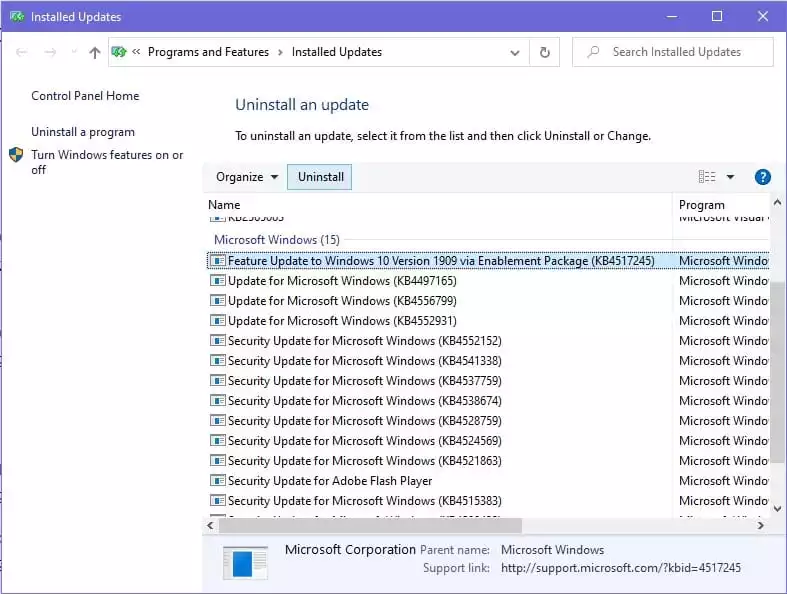Click the icon of Security Update KB4515383

pos(217,501)
